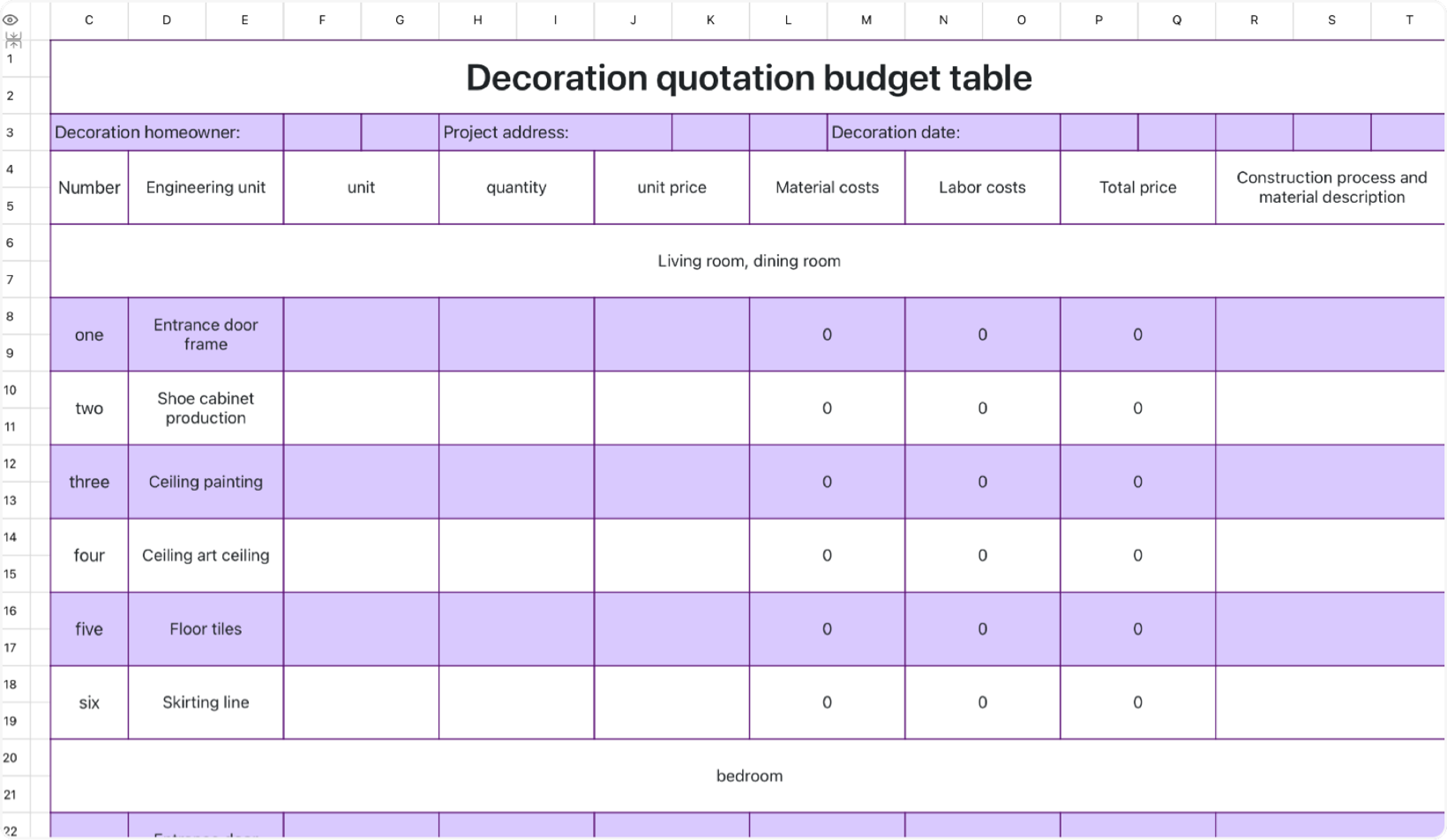Select column D header

(x=167, y=19)
